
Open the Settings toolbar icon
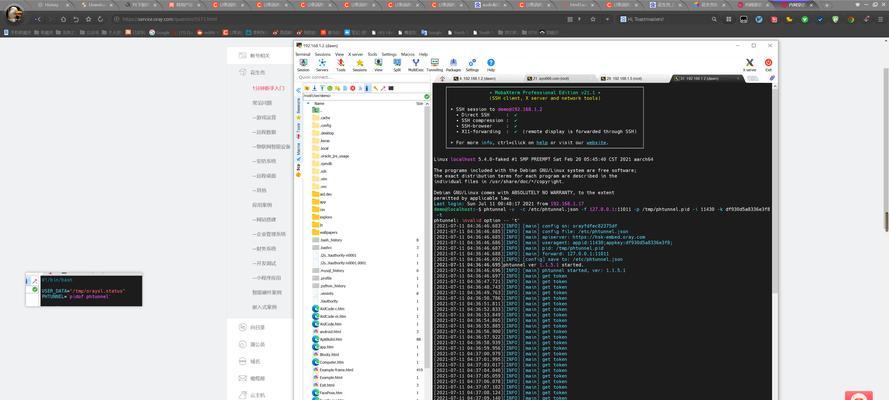(472, 65)
